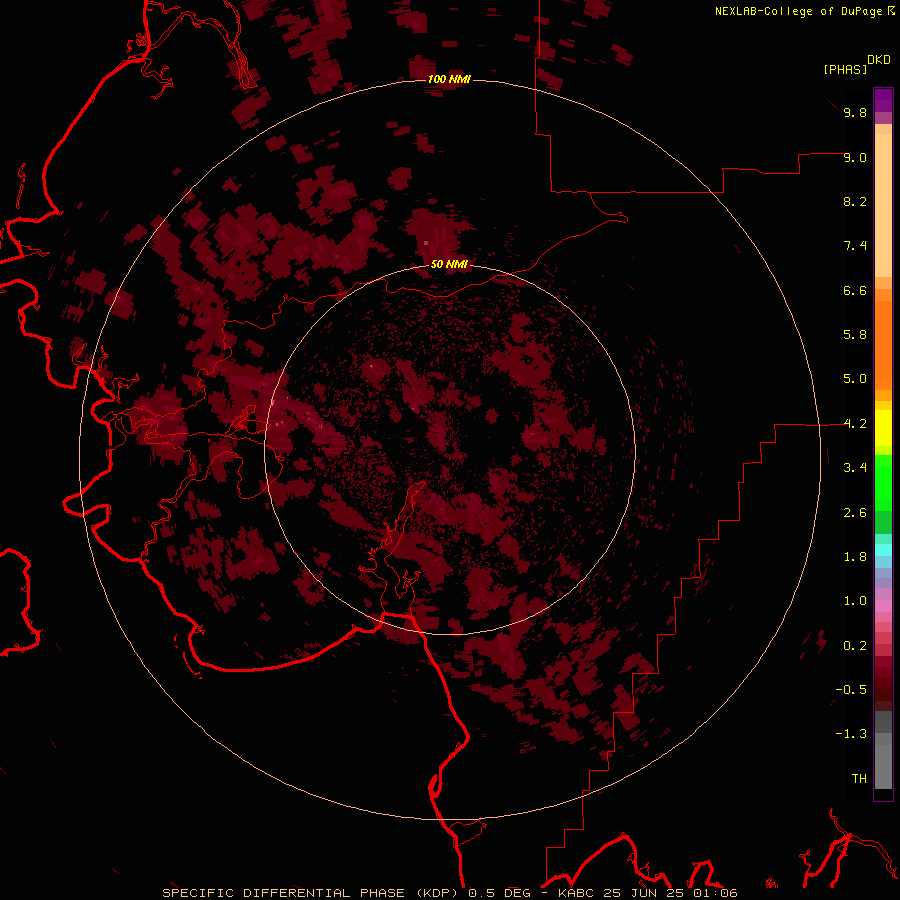This screenshot has height=900, width=900.
Task: Click the -1.3 value on the color scale
Action: pyautogui.click(x=851, y=734)
